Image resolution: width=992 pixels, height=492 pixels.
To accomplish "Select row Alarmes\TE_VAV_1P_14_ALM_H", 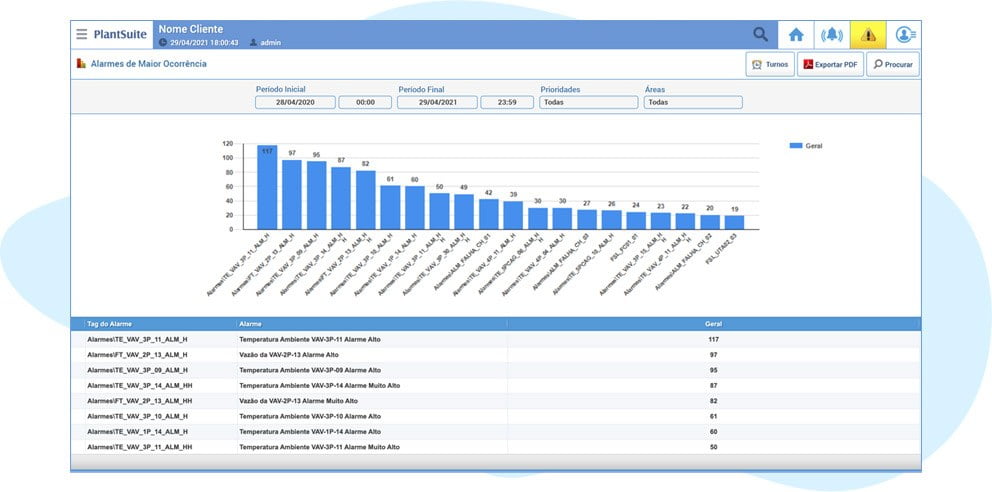I will click(x=495, y=431).
